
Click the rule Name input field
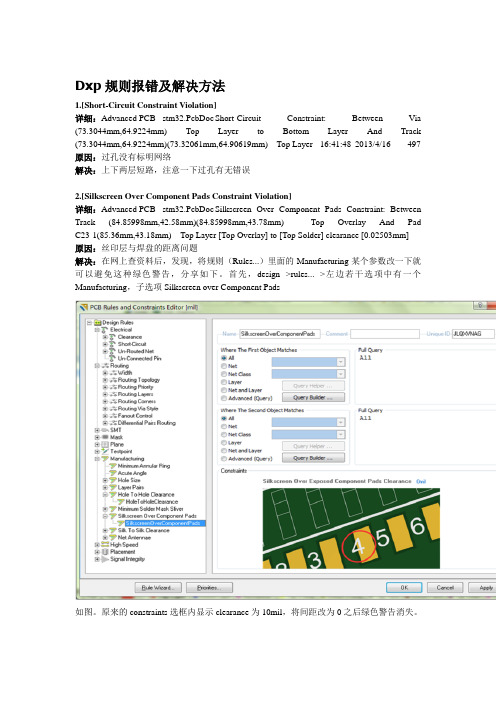280,334
